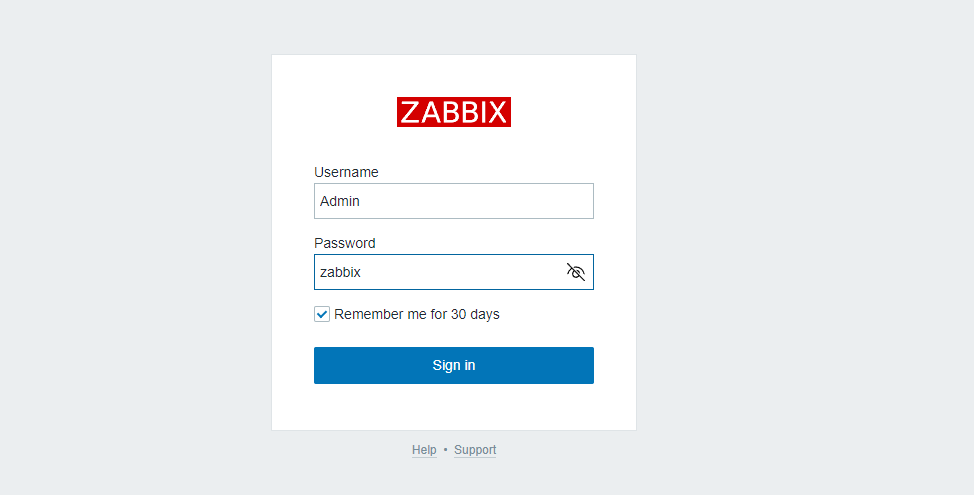Open the Support link

(475, 450)
